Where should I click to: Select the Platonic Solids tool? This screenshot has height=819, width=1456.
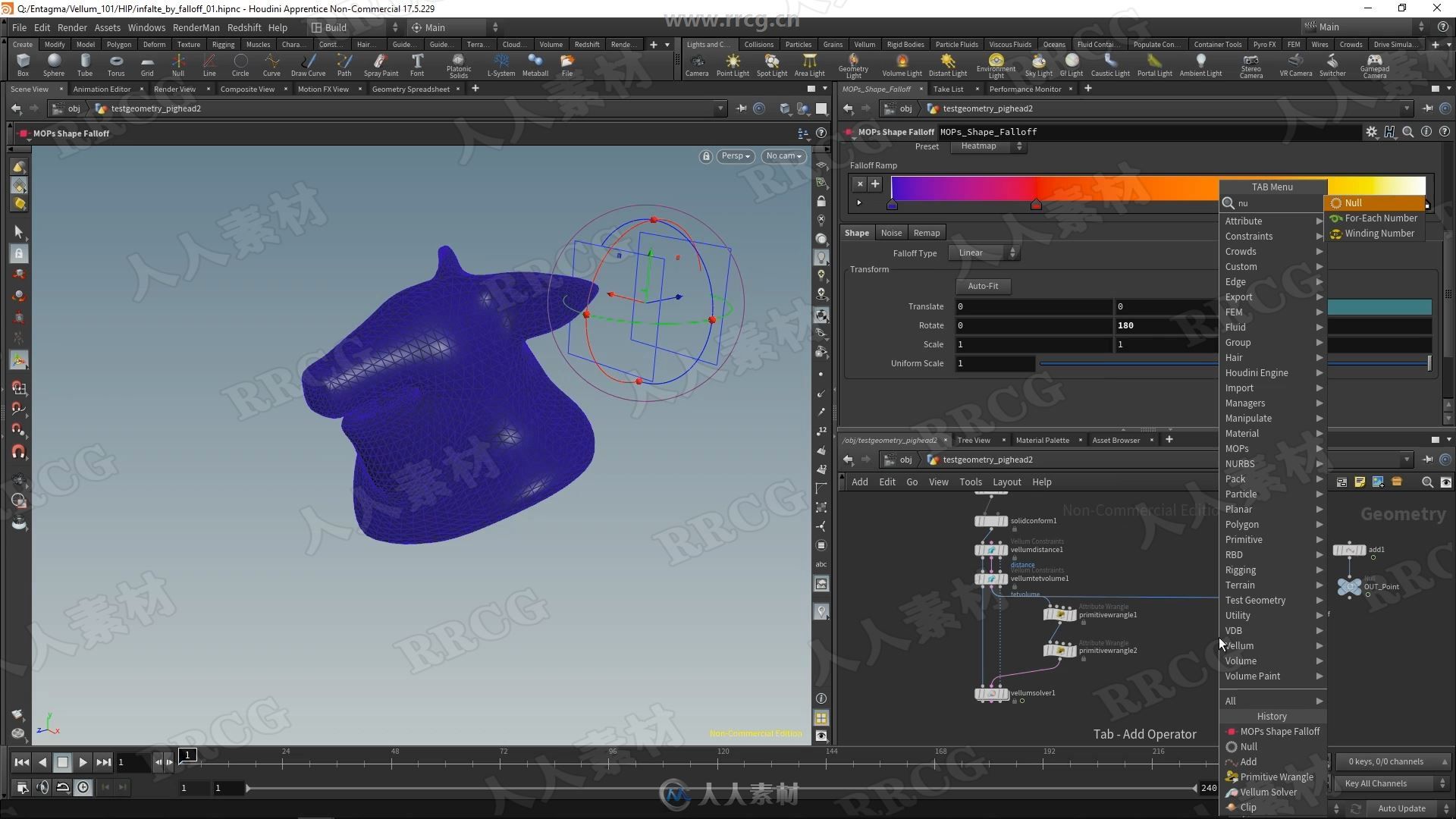click(459, 66)
